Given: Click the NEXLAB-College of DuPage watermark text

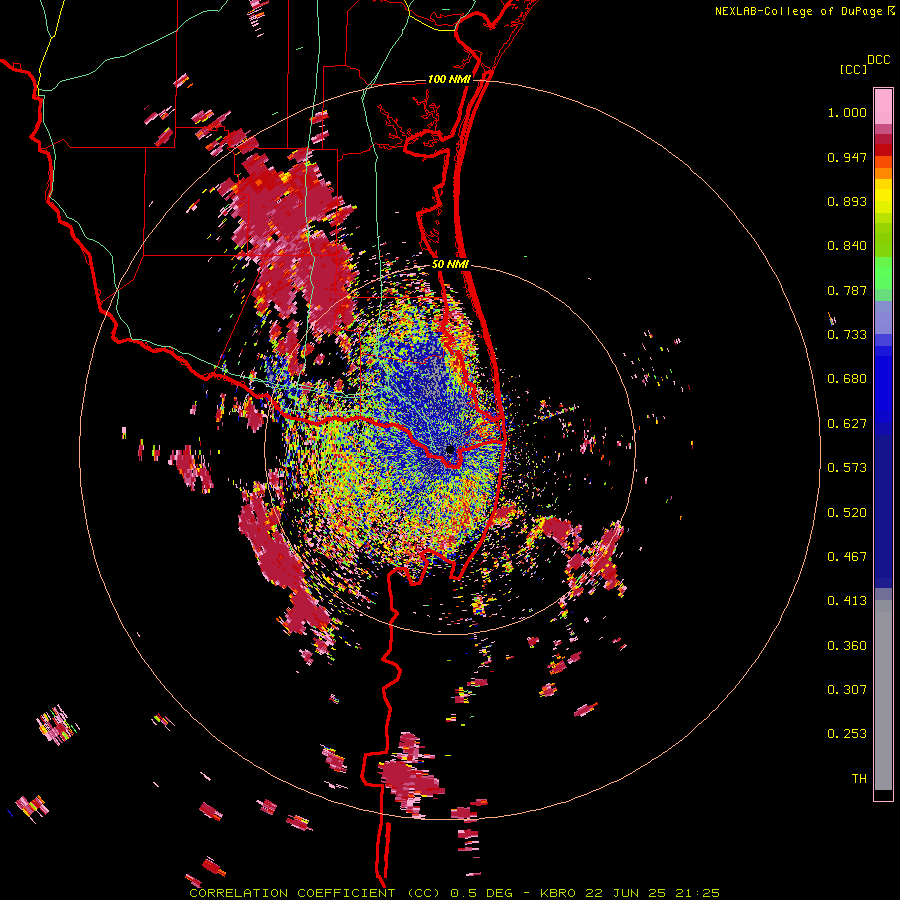Looking at the screenshot, I should click(801, 11).
